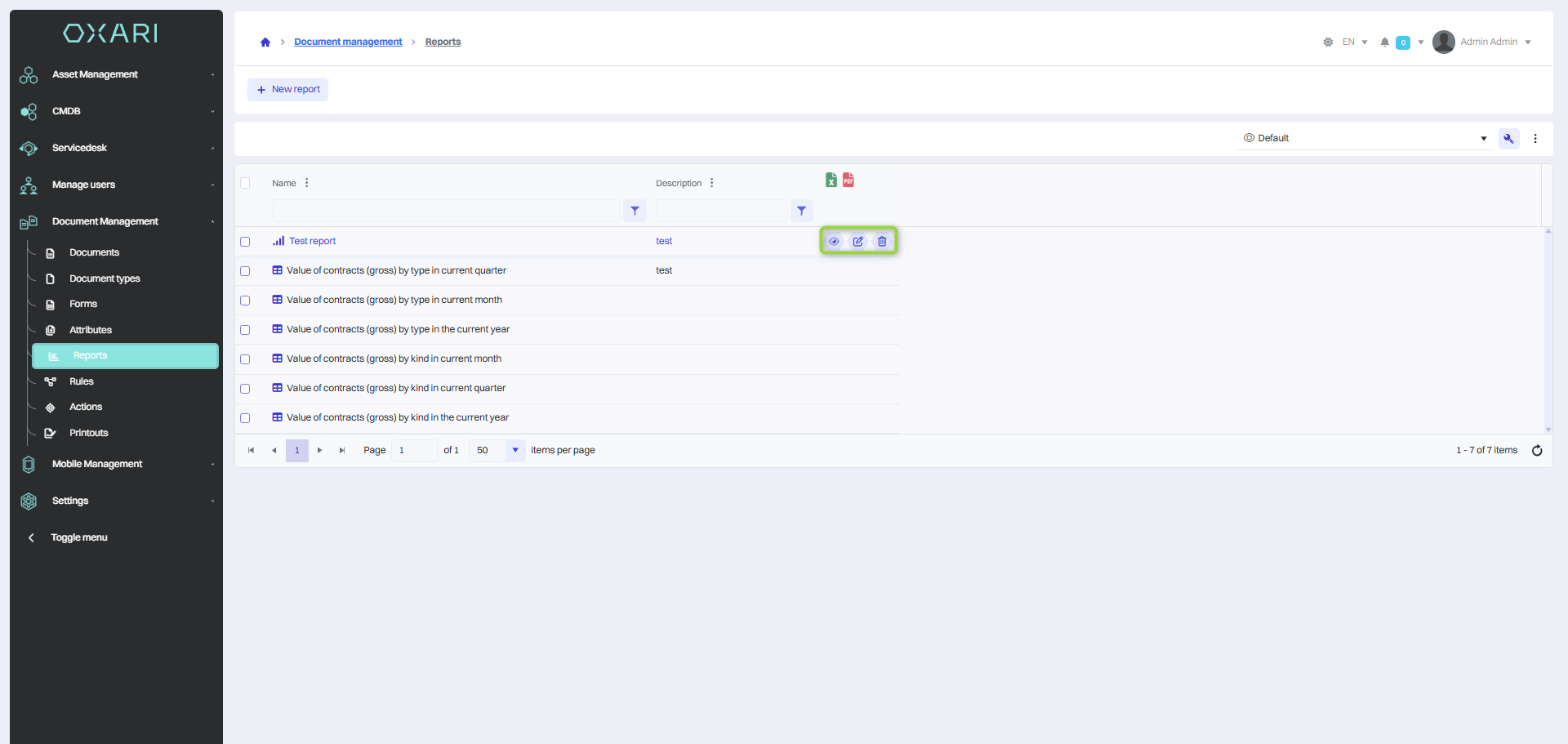Delete Test report using trash icon

(x=882, y=242)
